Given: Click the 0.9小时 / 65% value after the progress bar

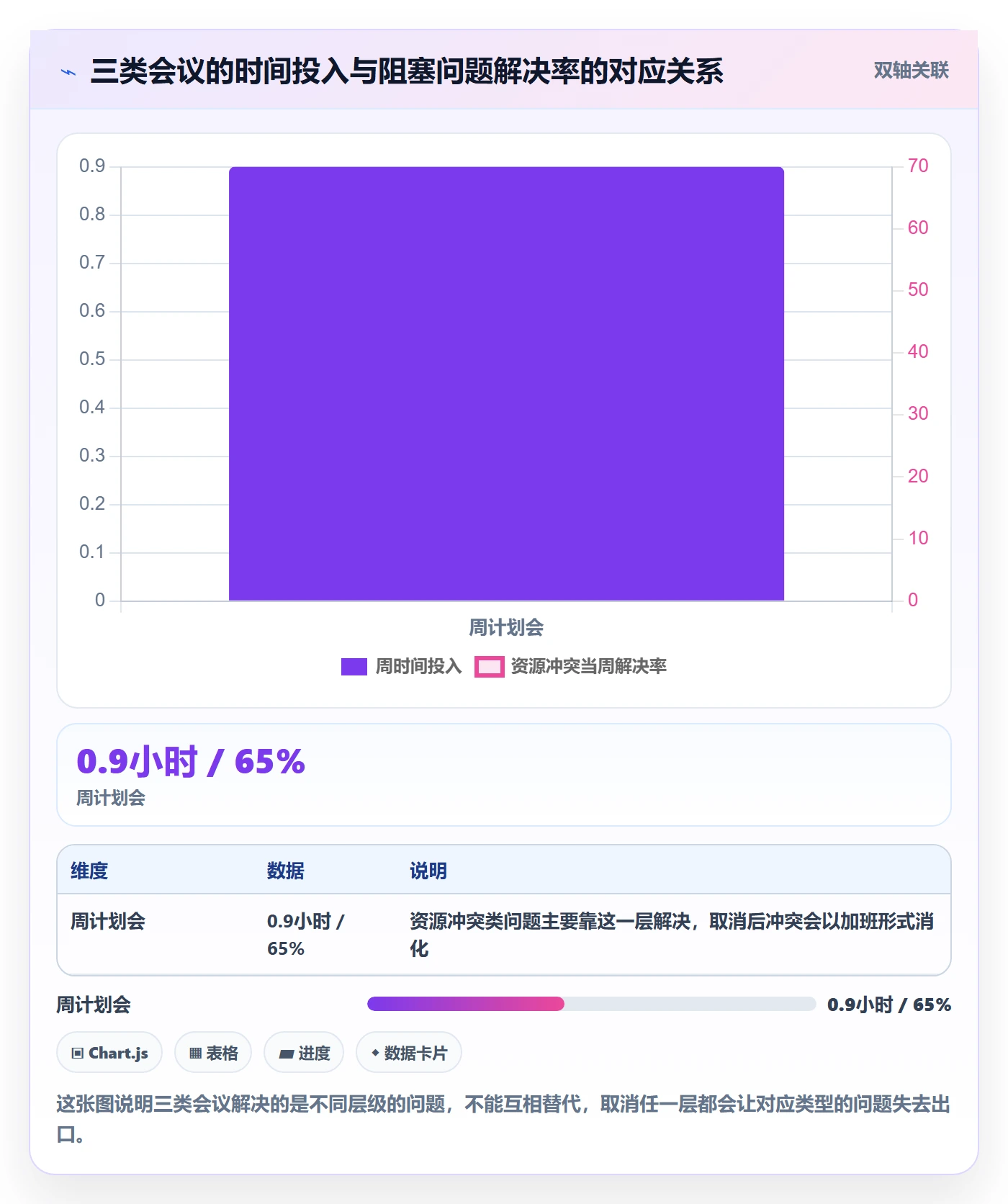Looking at the screenshot, I should [889, 1005].
